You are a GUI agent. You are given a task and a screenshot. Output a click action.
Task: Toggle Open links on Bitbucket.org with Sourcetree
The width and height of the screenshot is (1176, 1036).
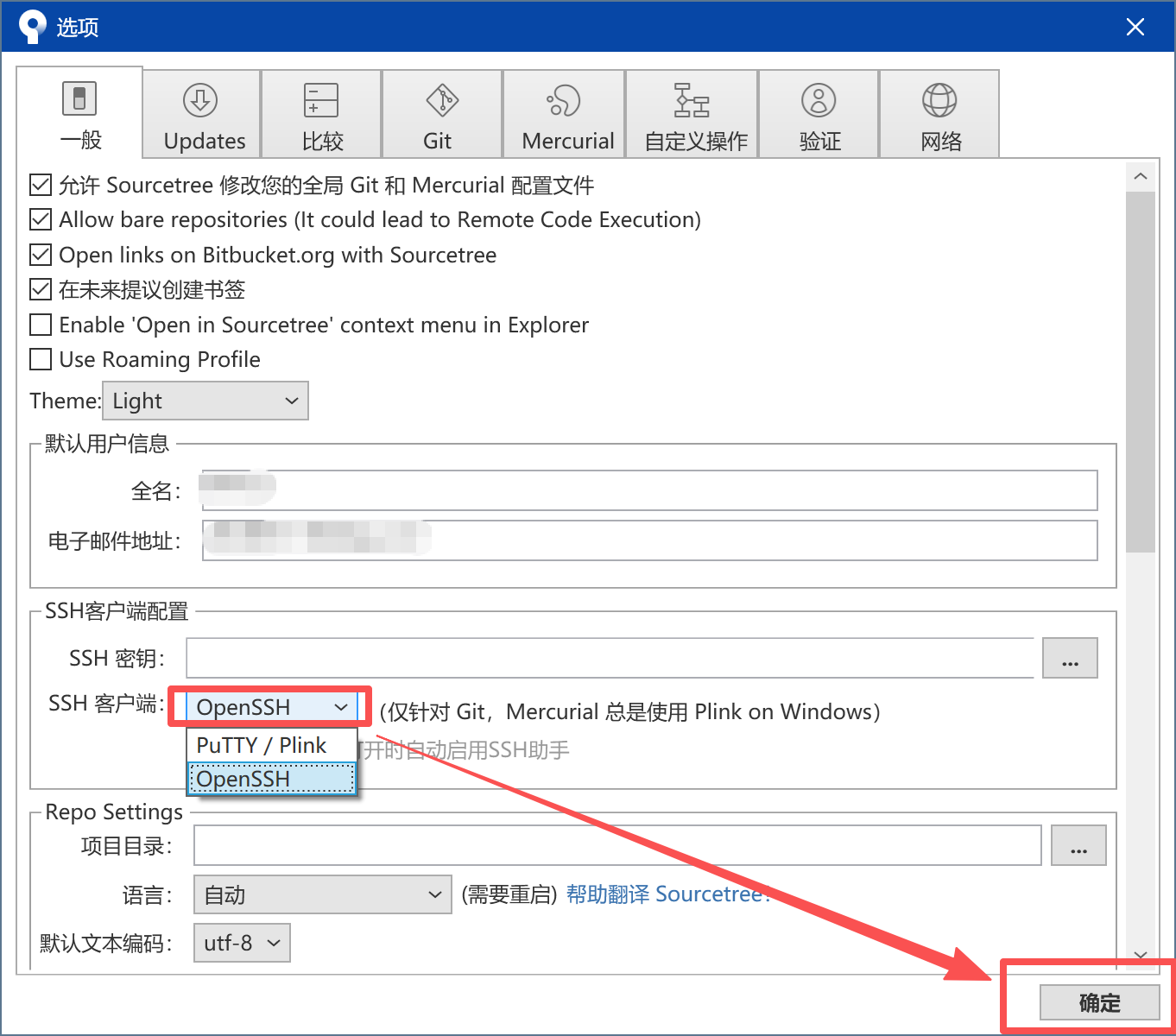[41, 255]
